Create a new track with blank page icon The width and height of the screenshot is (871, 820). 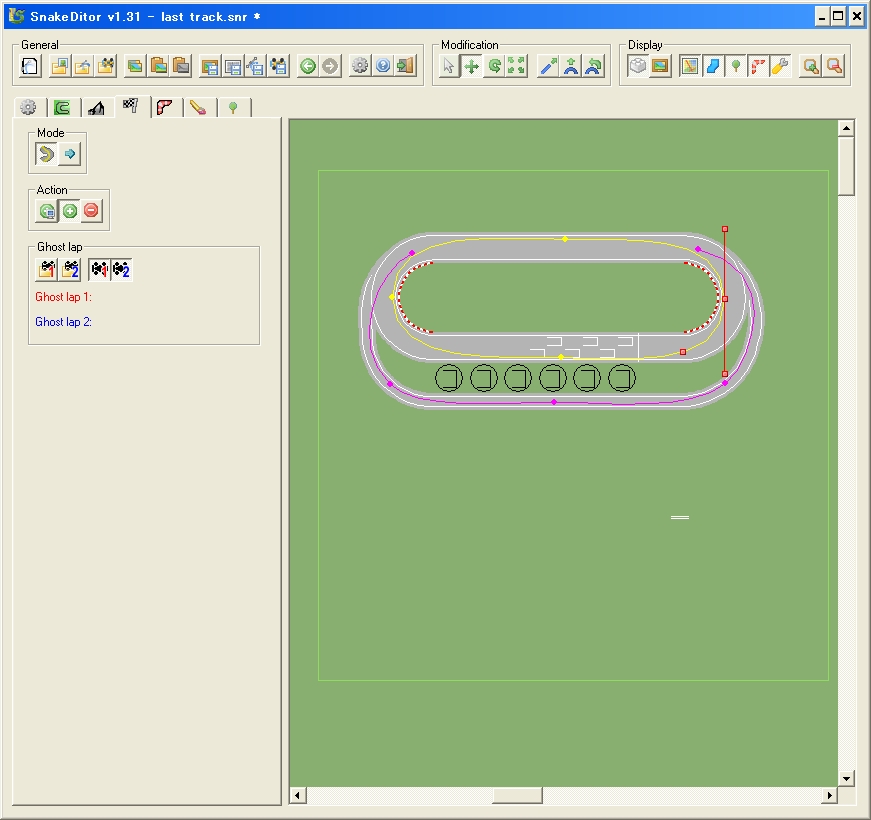pyautogui.click(x=31, y=66)
